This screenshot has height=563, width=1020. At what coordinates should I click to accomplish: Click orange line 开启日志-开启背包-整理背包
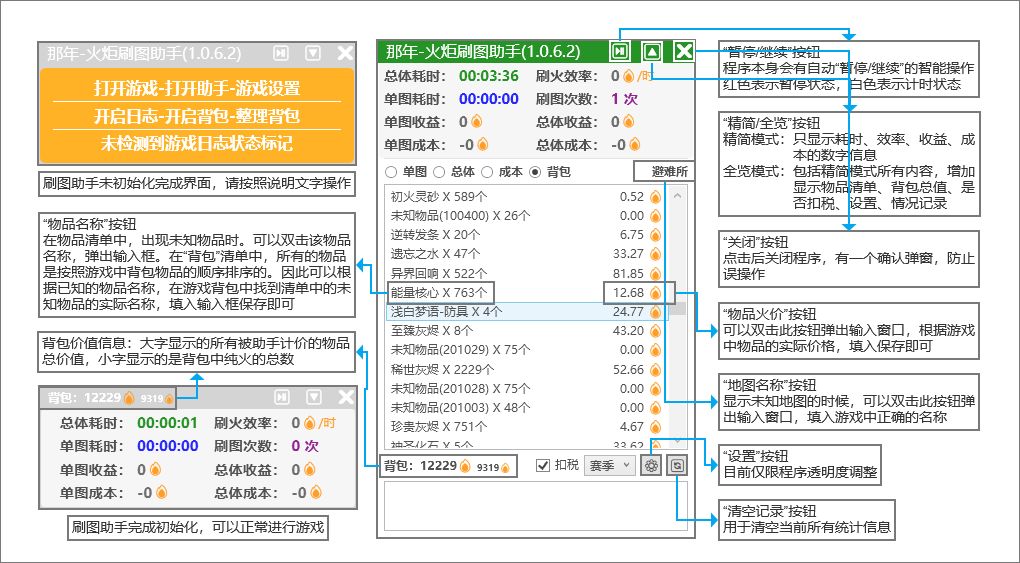(x=196, y=116)
